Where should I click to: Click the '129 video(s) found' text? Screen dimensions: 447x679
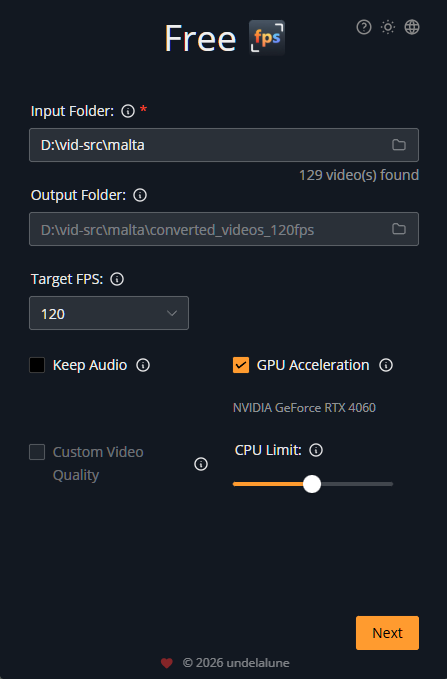(x=359, y=175)
